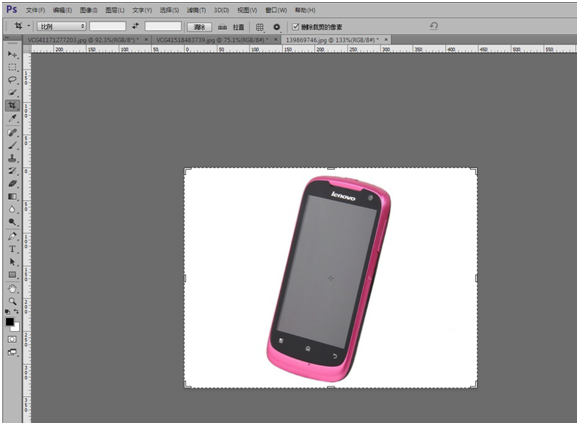This screenshot has height=425, width=579.
Task: Open the Window menu
Action: (x=276, y=10)
